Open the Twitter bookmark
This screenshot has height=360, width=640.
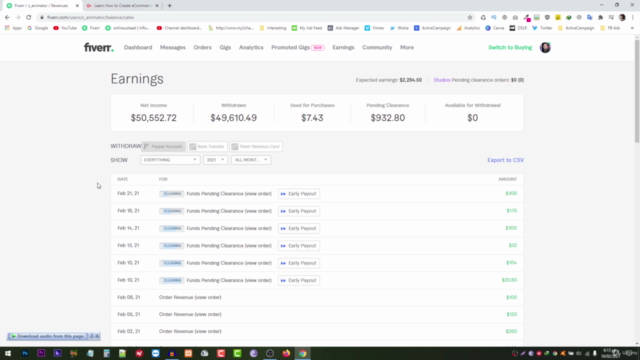point(542,28)
